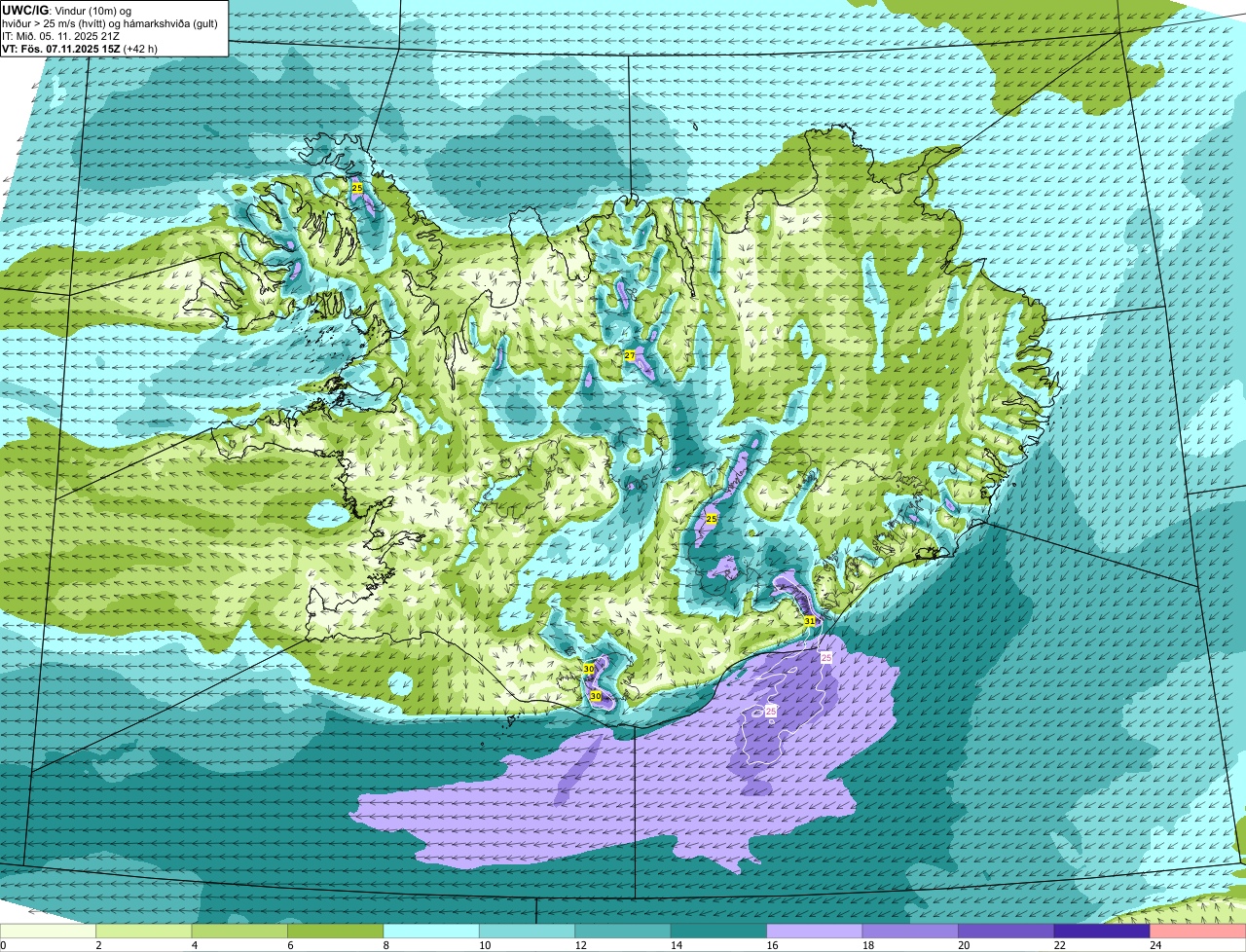
Task: Click the 0–2 m/s pale yellow legend swatch
Action: (49, 931)
